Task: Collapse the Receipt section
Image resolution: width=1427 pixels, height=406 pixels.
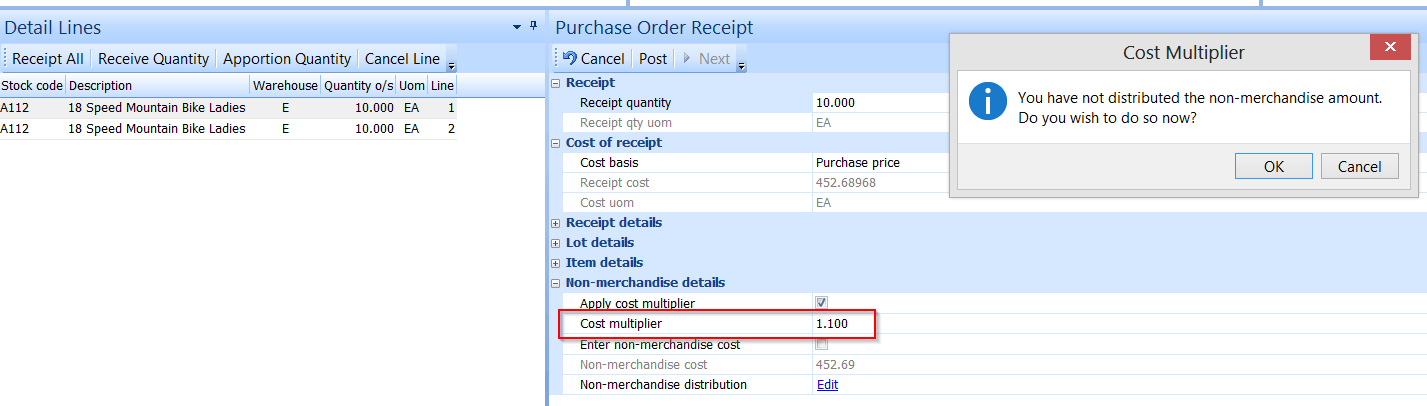Action: coord(556,83)
